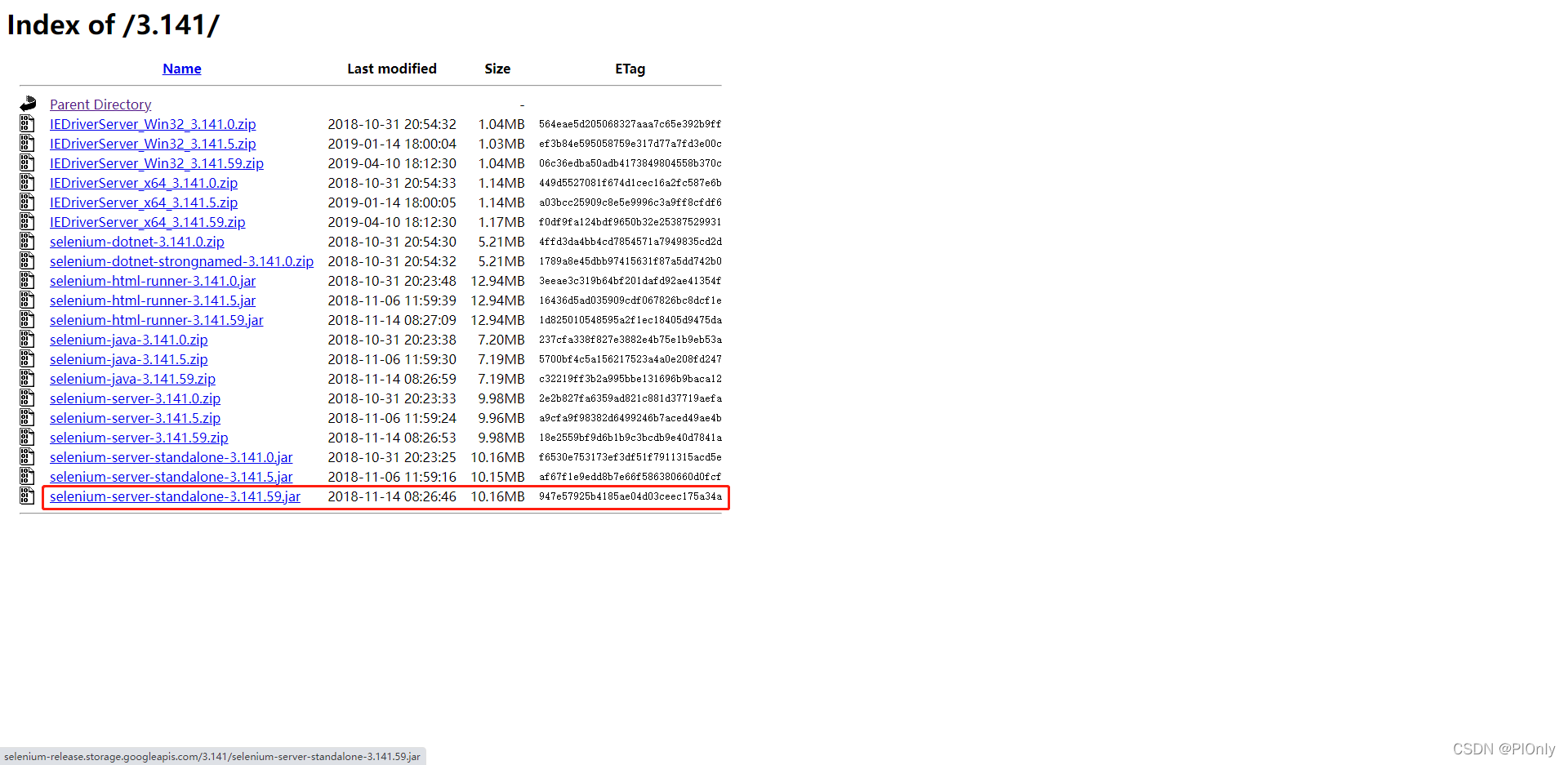1568x765 pixels.
Task: Click the 1.03MB size value
Action: pos(501,144)
